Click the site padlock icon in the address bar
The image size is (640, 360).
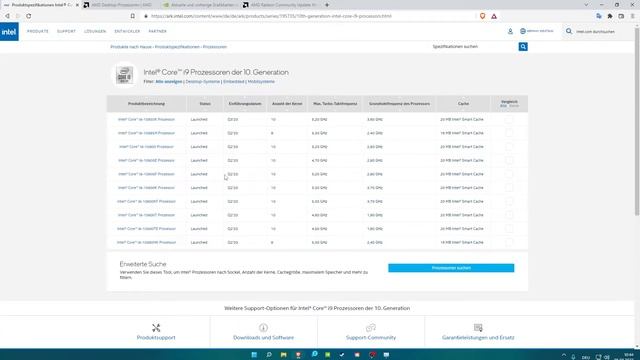(x=146, y=16)
